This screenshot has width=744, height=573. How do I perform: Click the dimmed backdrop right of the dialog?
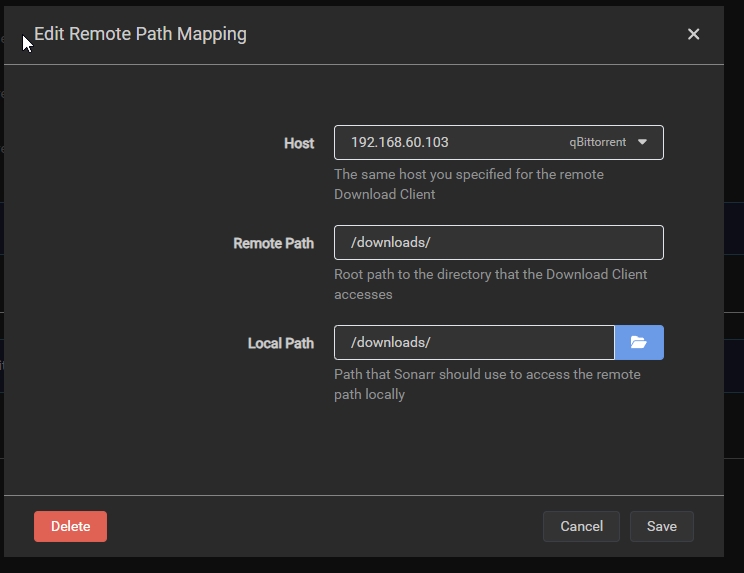pyautogui.click(x=734, y=300)
